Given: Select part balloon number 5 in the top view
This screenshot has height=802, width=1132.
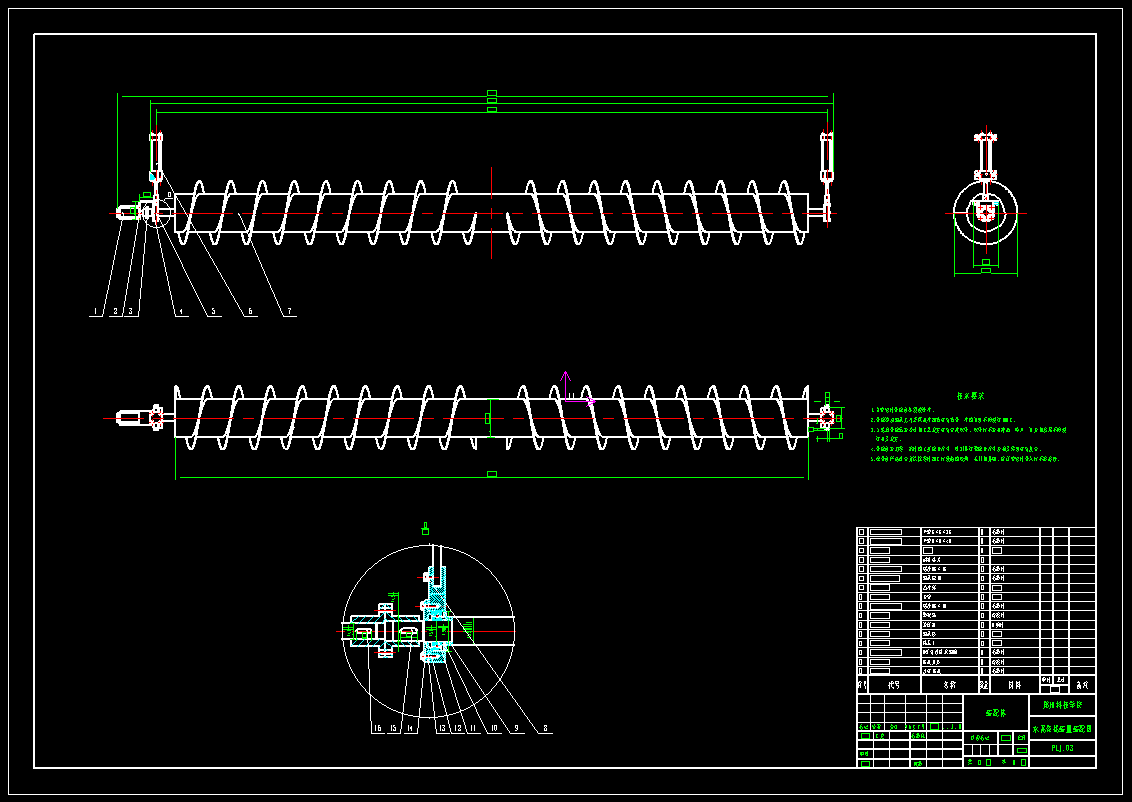Looking at the screenshot, I should (213, 312).
